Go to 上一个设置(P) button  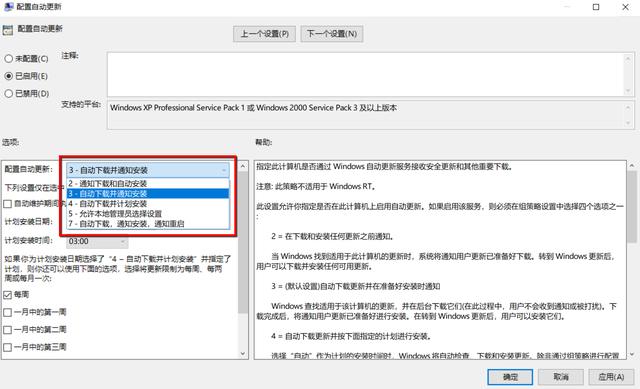click(x=264, y=34)
